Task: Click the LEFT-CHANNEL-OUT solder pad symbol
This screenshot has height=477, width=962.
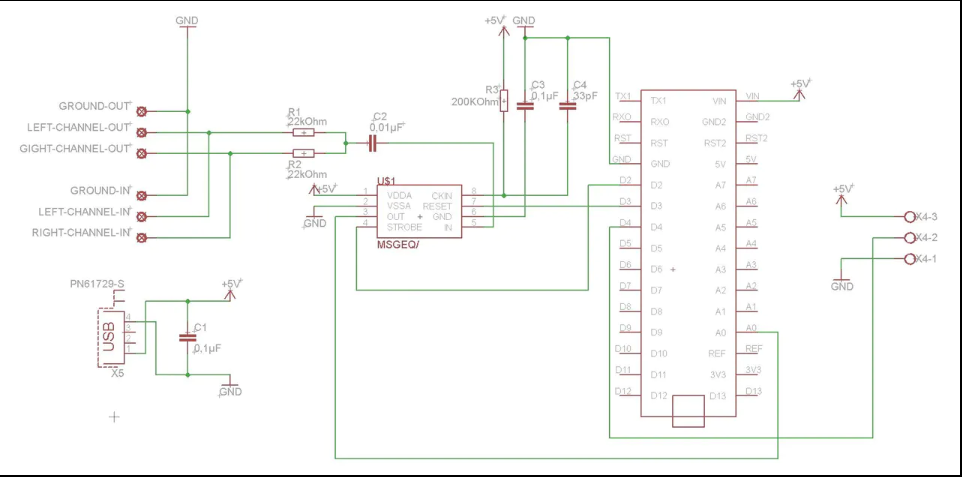Action: click(x=142, y=133)
